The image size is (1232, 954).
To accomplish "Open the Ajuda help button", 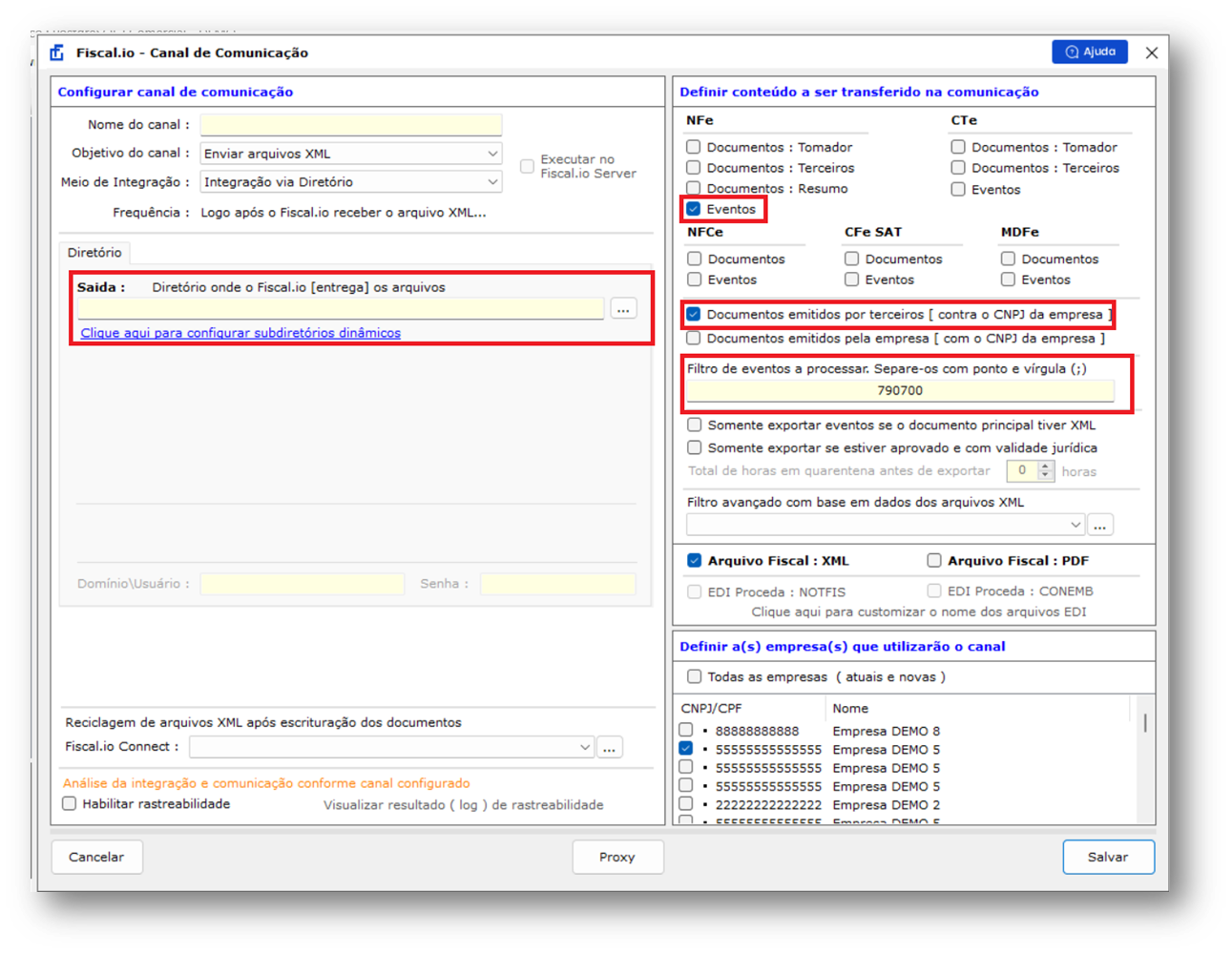I will pos(1090,52).
